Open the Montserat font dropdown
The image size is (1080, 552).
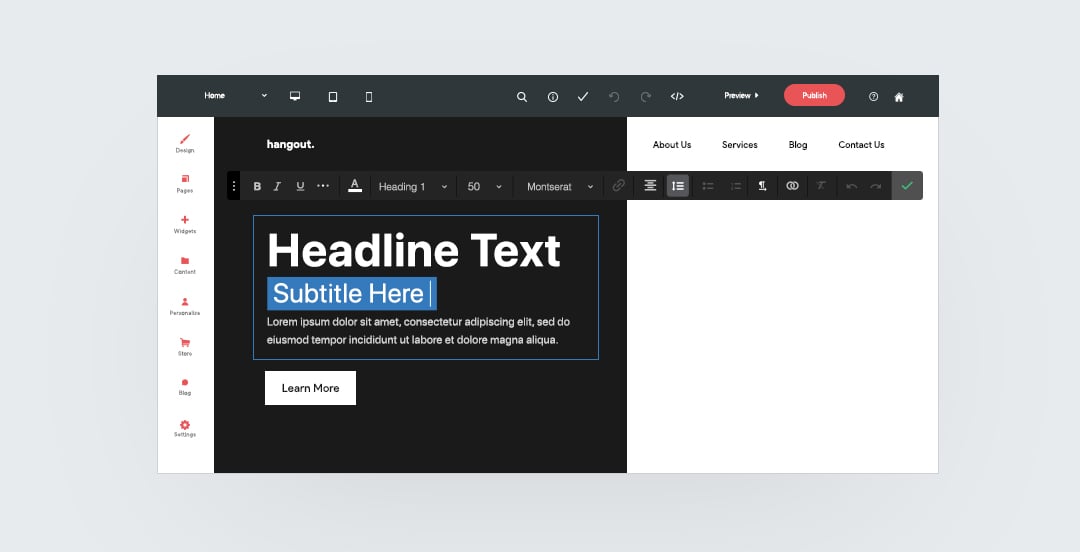pos(559,187)
